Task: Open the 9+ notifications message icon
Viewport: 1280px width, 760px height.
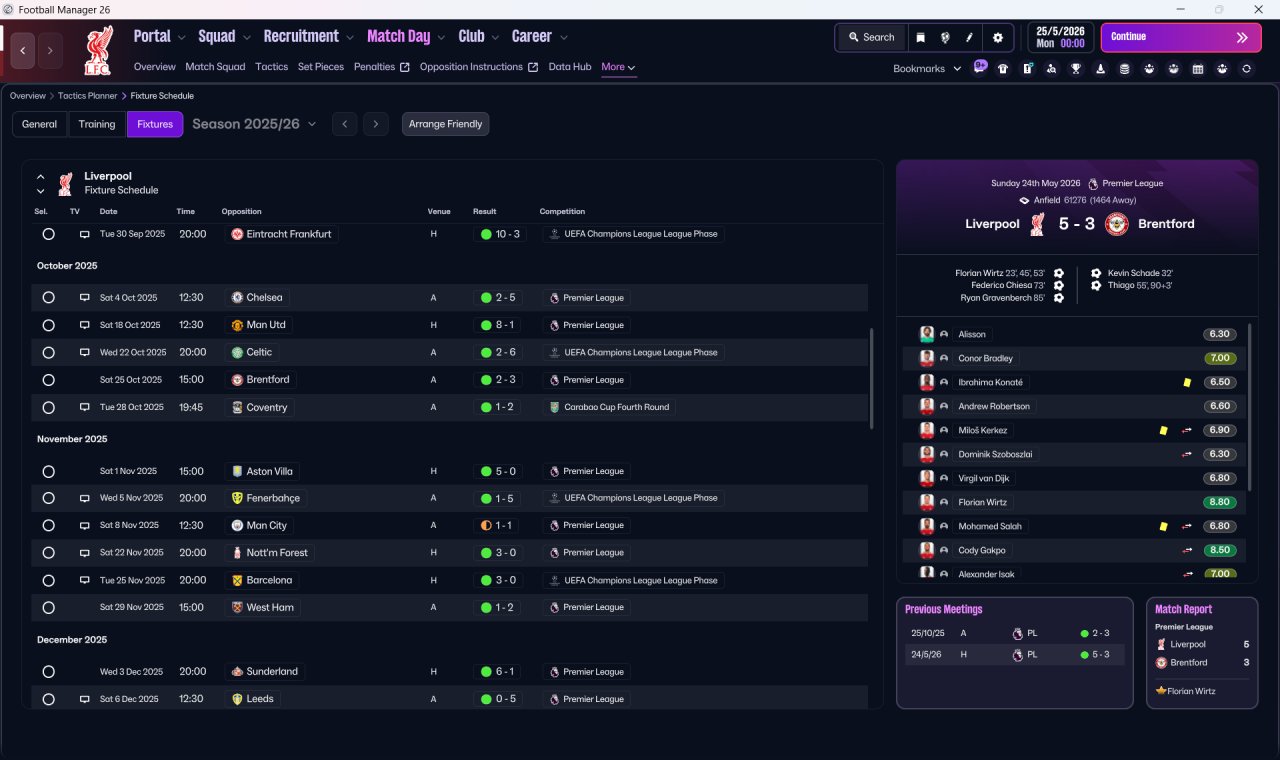Action: pyautogui.click(x=980, y=67)
